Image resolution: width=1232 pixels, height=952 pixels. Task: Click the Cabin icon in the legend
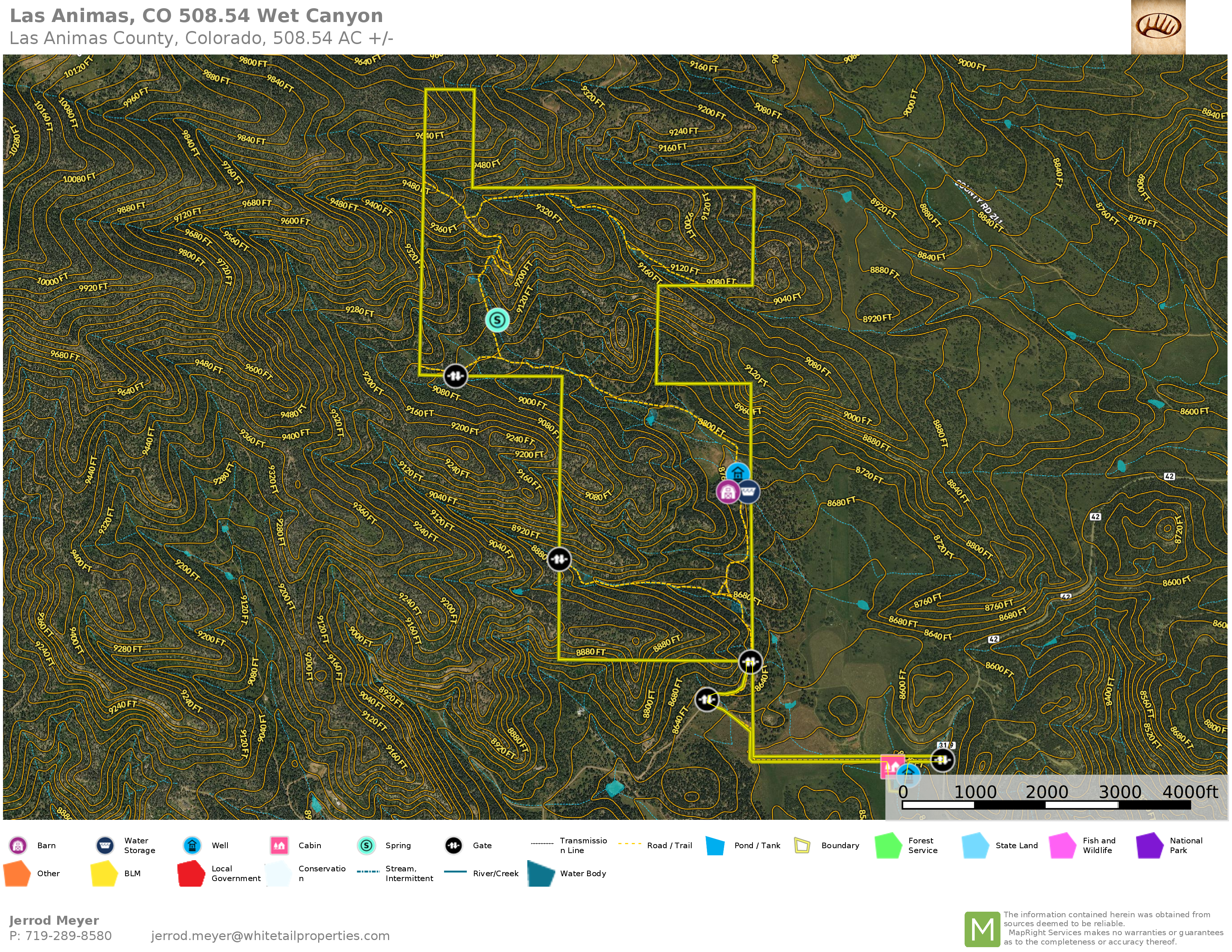(x=279, y=845)
